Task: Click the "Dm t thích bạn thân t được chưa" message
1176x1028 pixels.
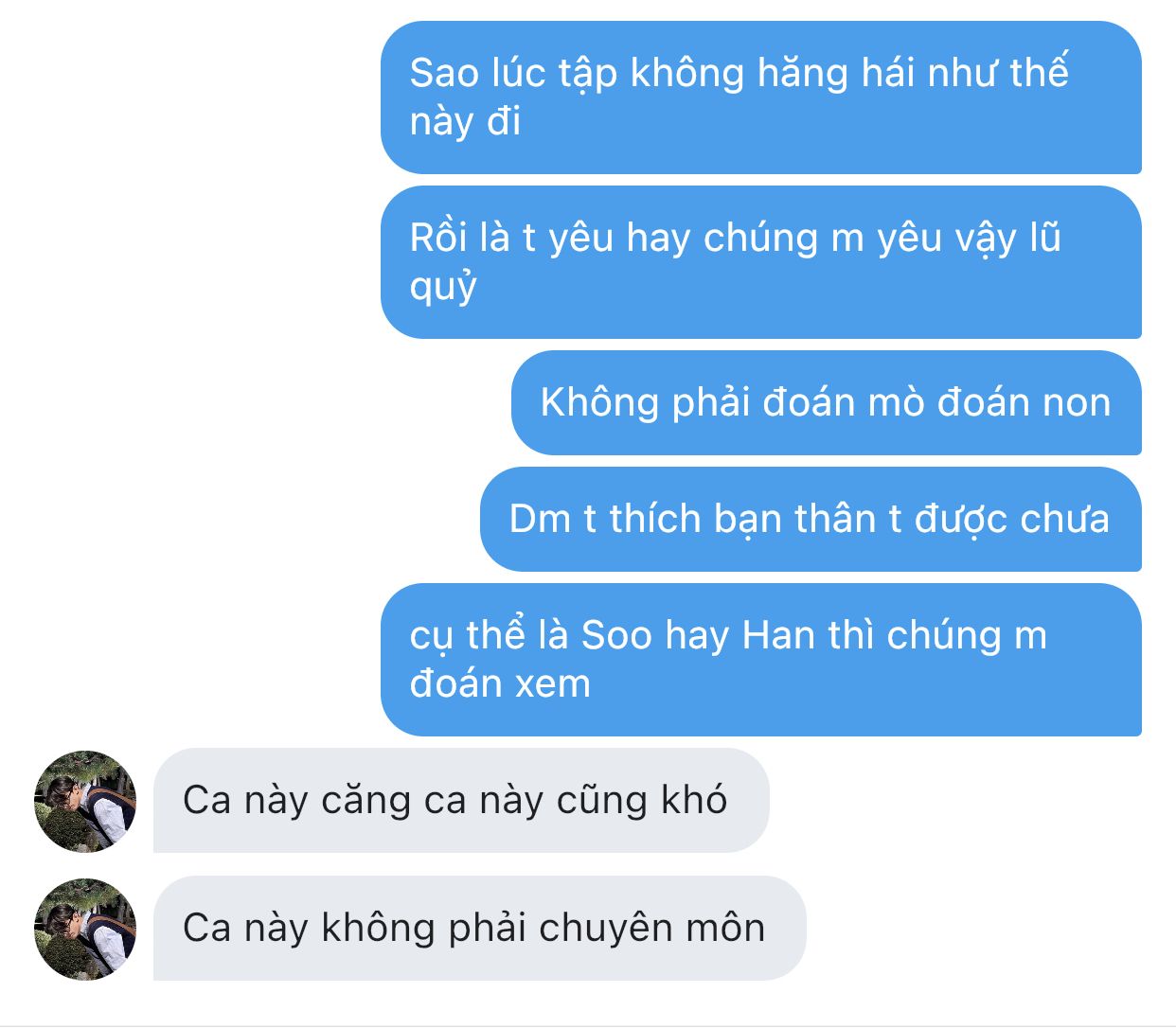Action: pos(811,520)
